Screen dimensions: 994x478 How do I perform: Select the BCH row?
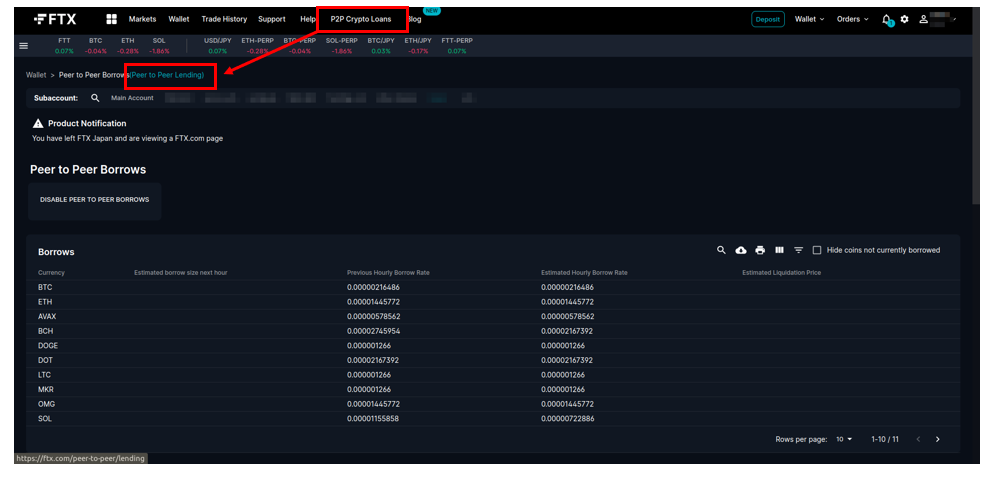click(x=493, y=331)
